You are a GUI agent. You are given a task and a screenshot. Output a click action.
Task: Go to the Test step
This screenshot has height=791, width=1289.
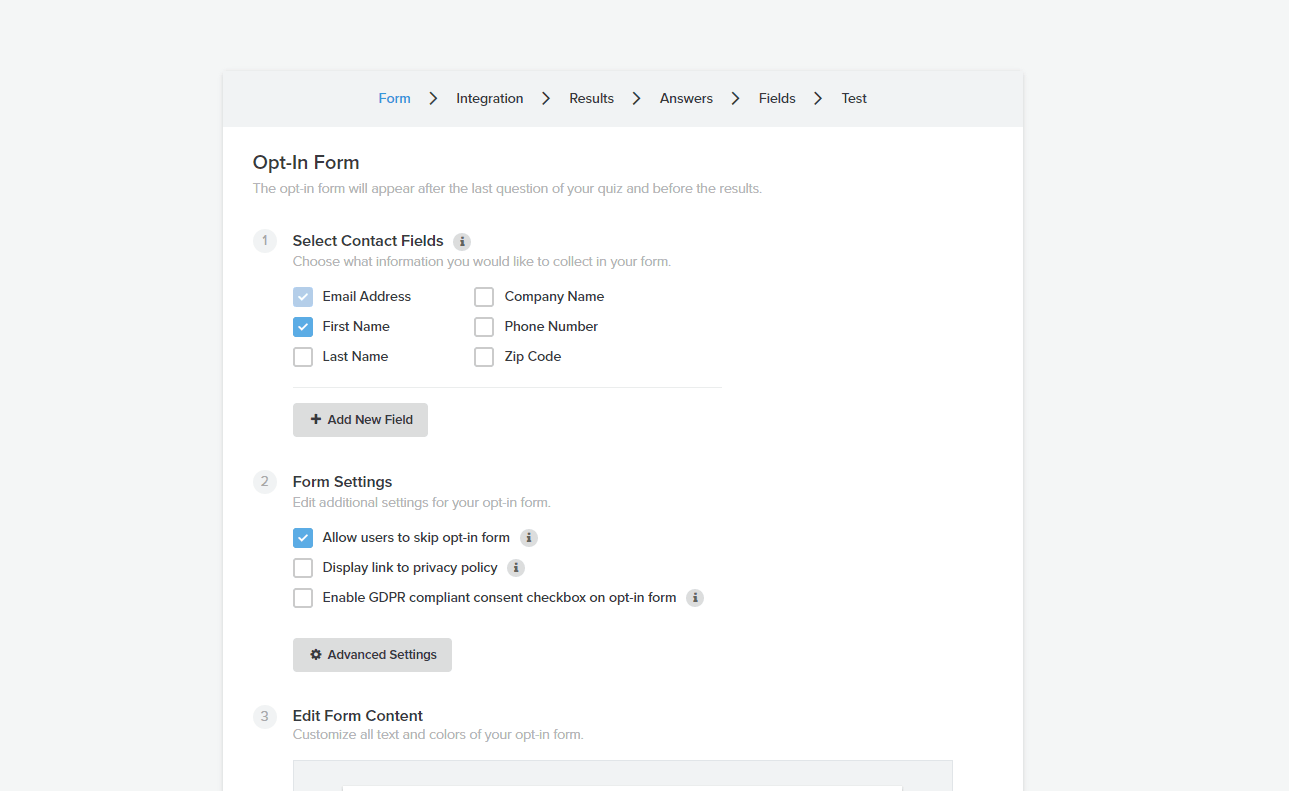(854, 98)
